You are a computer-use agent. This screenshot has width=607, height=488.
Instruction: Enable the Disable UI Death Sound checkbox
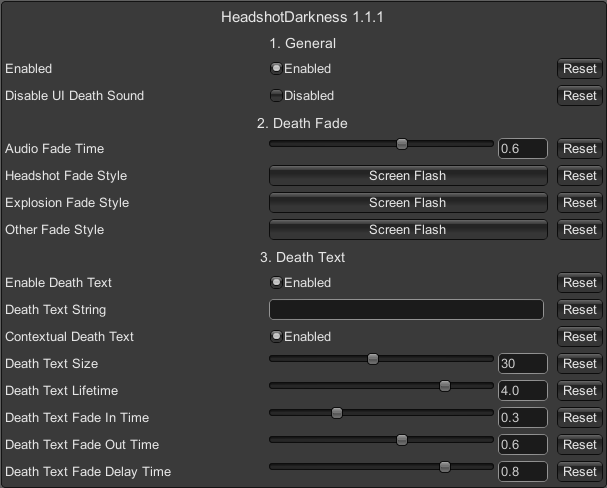pos(276,96)
